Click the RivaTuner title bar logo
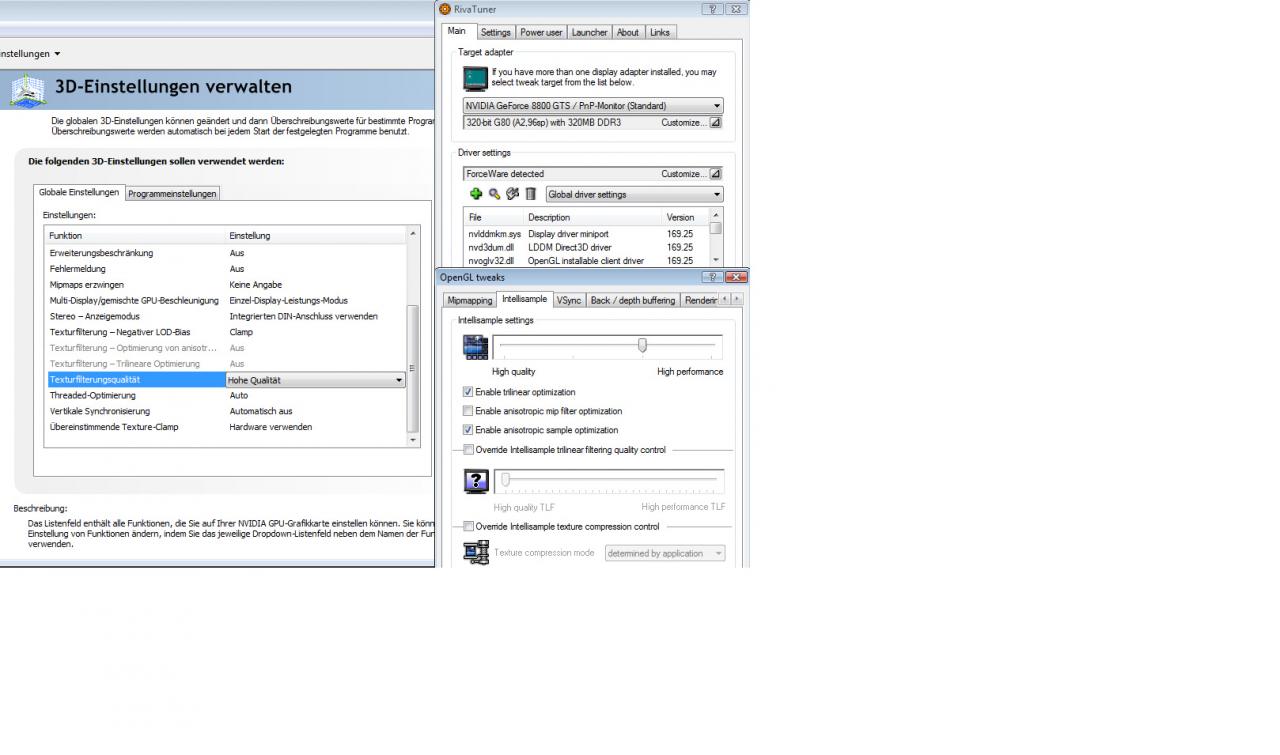Viewport: 1280px width, 755px height. click(x=445, y=8)
